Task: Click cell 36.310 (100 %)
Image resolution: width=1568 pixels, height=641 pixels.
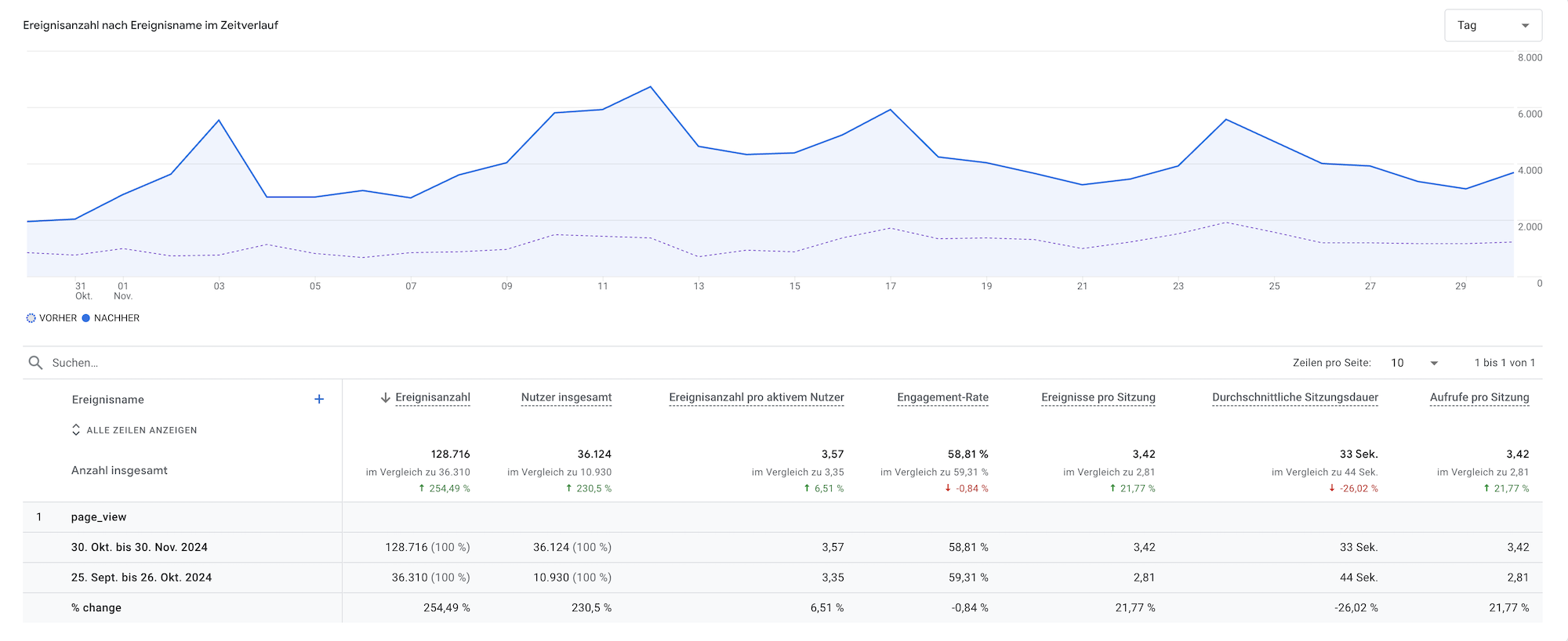Action: (430, 578)
